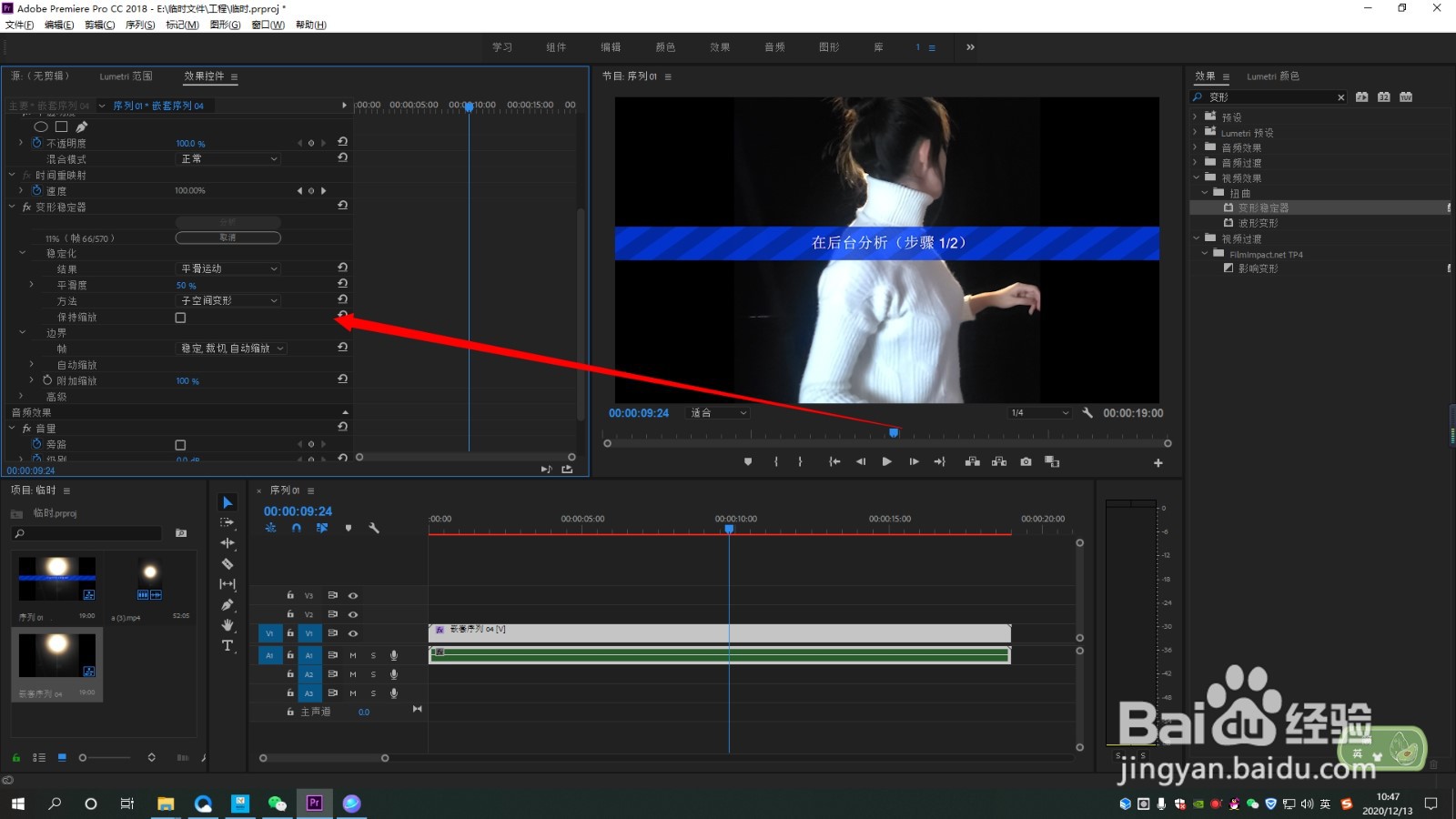This screenshot has height=819, width=1456.
Task: Open the 文件 menu
Action: [19, 25]
